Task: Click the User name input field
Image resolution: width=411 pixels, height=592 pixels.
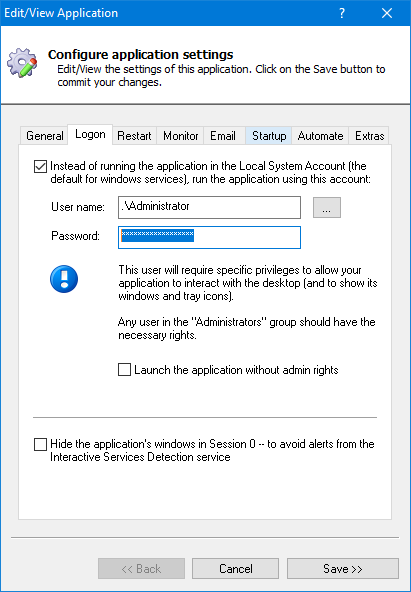Action: point(209,207)
